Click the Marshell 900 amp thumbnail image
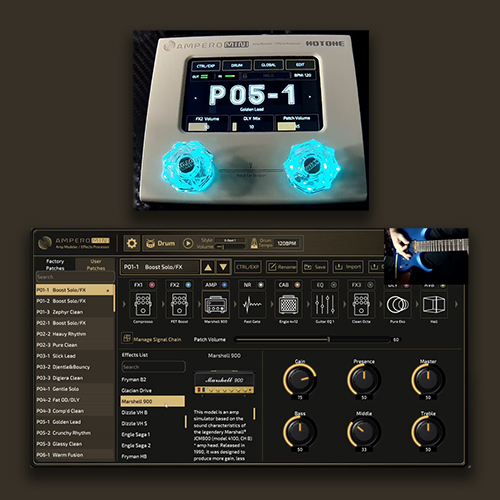The width and height of the screenshot is (500, 500). (224, 383)
